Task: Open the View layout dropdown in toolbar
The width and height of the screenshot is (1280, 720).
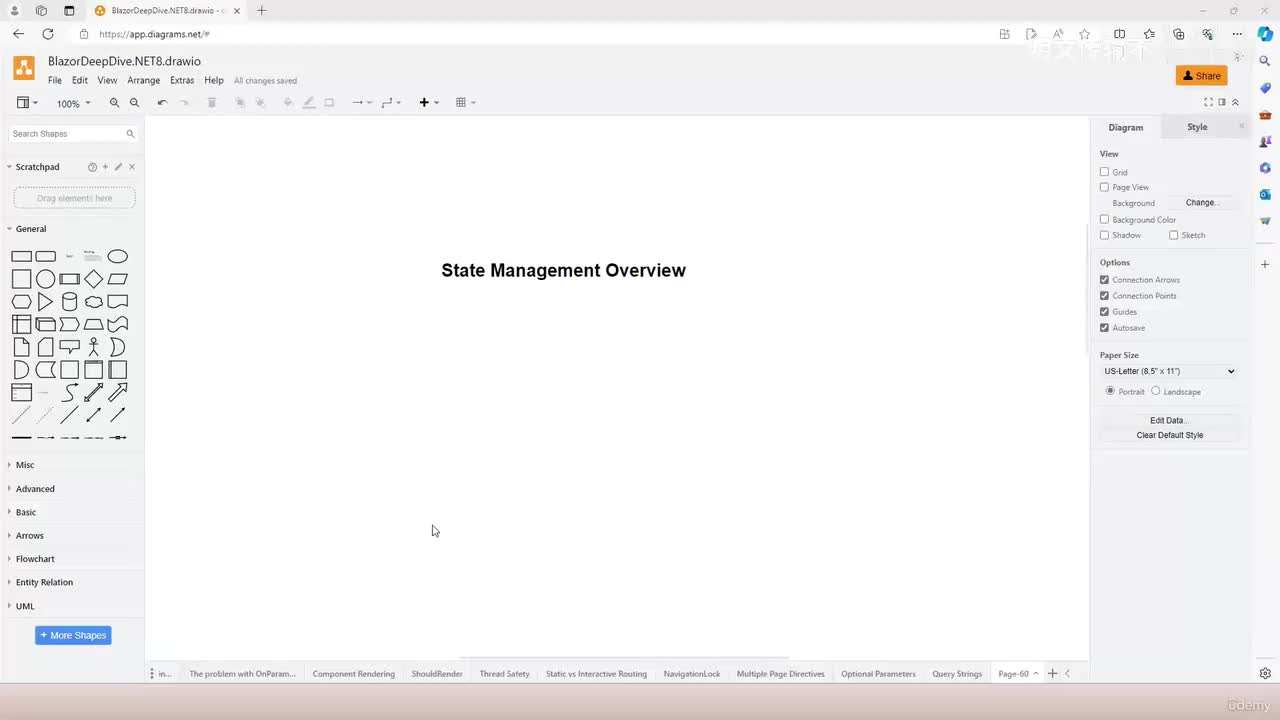Action: coord(27,102)
